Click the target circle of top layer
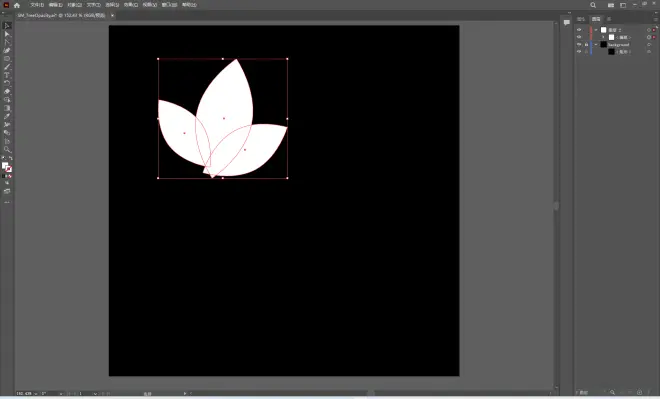This screenshot has width=660, height=399. tap(649, 30)
